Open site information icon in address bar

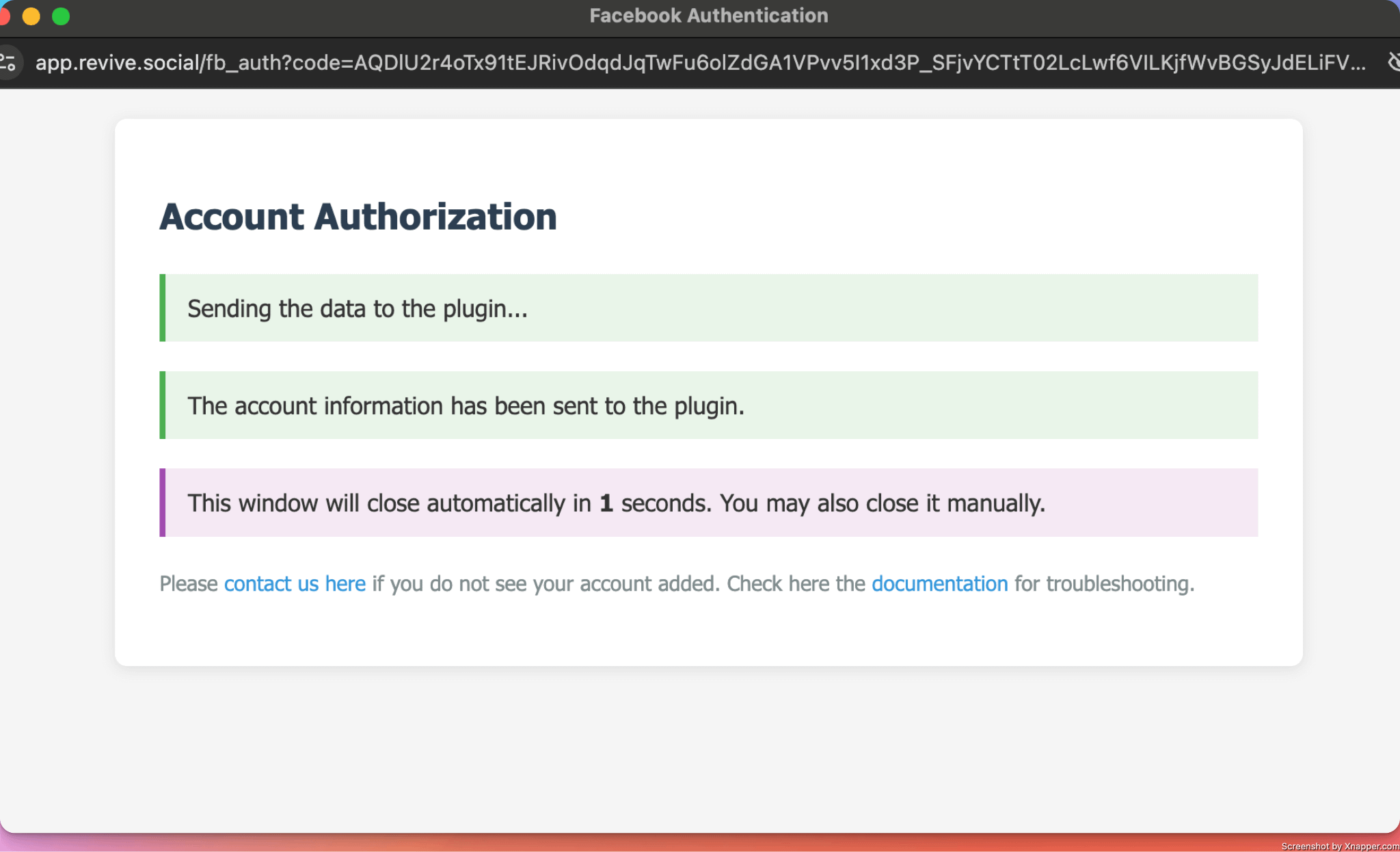(x=8, y=63)
